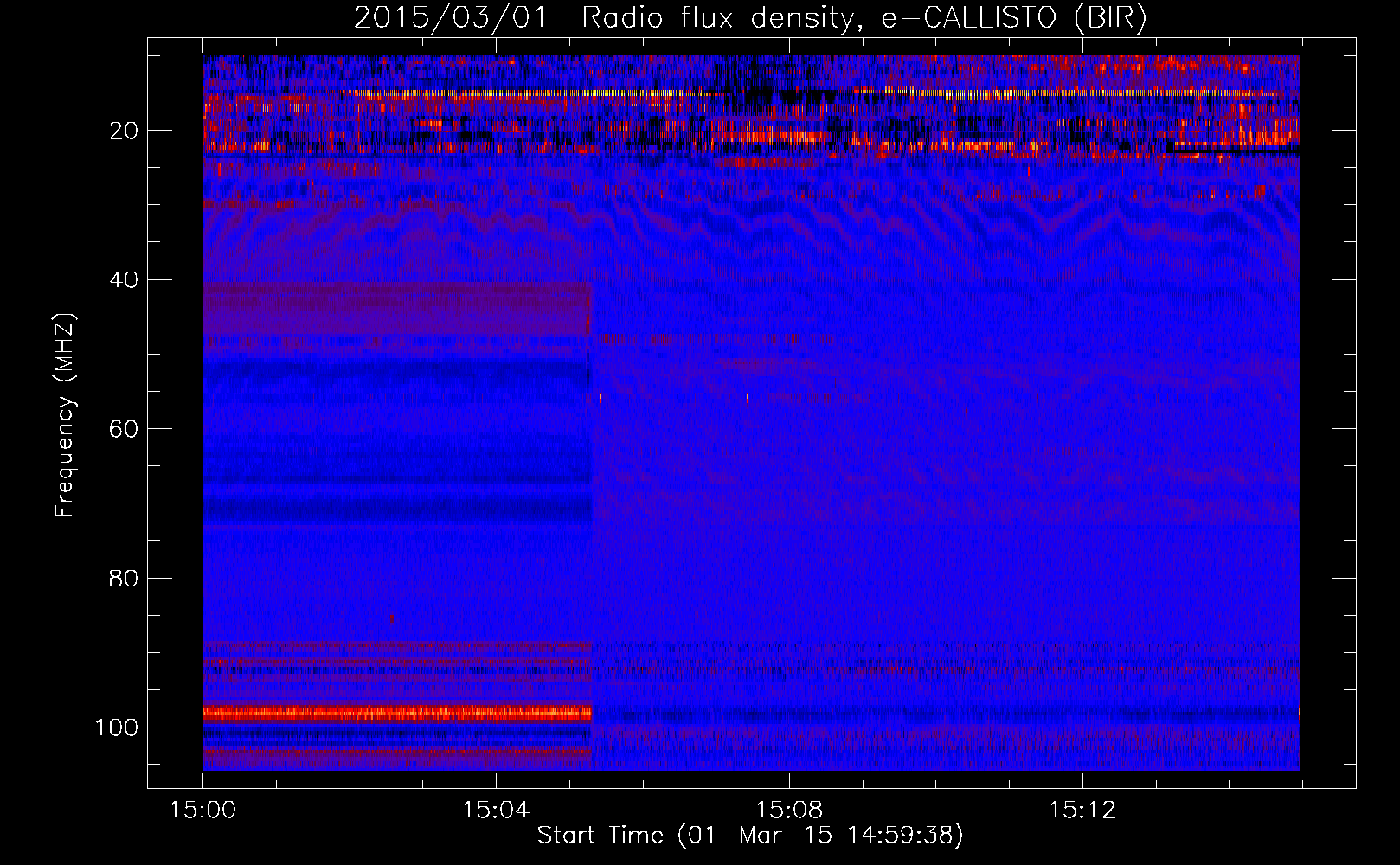The height and width of the screenshot is (865, 1400).
Task: Select the 'Frequency (MHZ)' y-axis label
Action: tap(65, 415)
